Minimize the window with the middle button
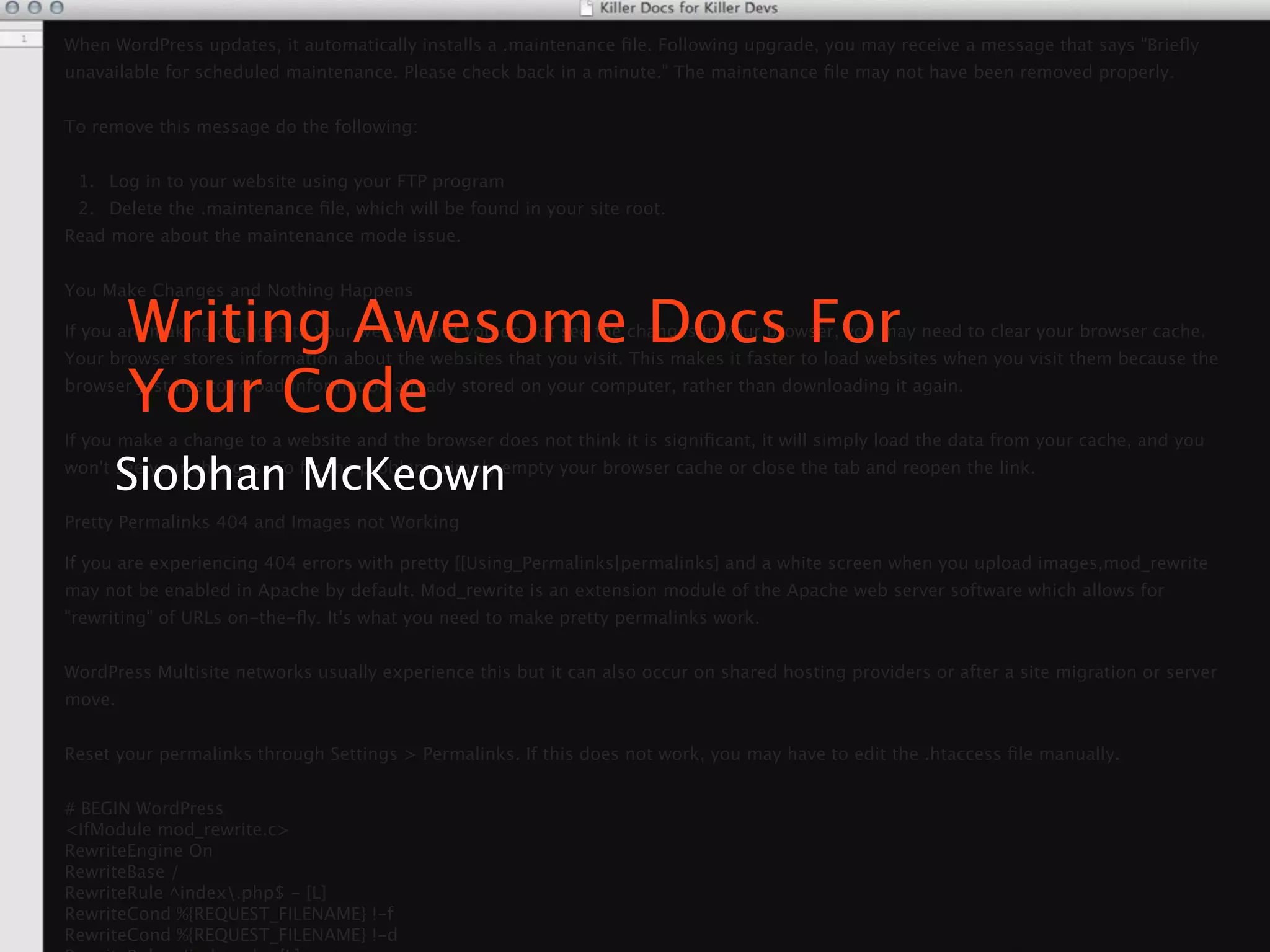The image size is (1270, 952). point(35,8)
